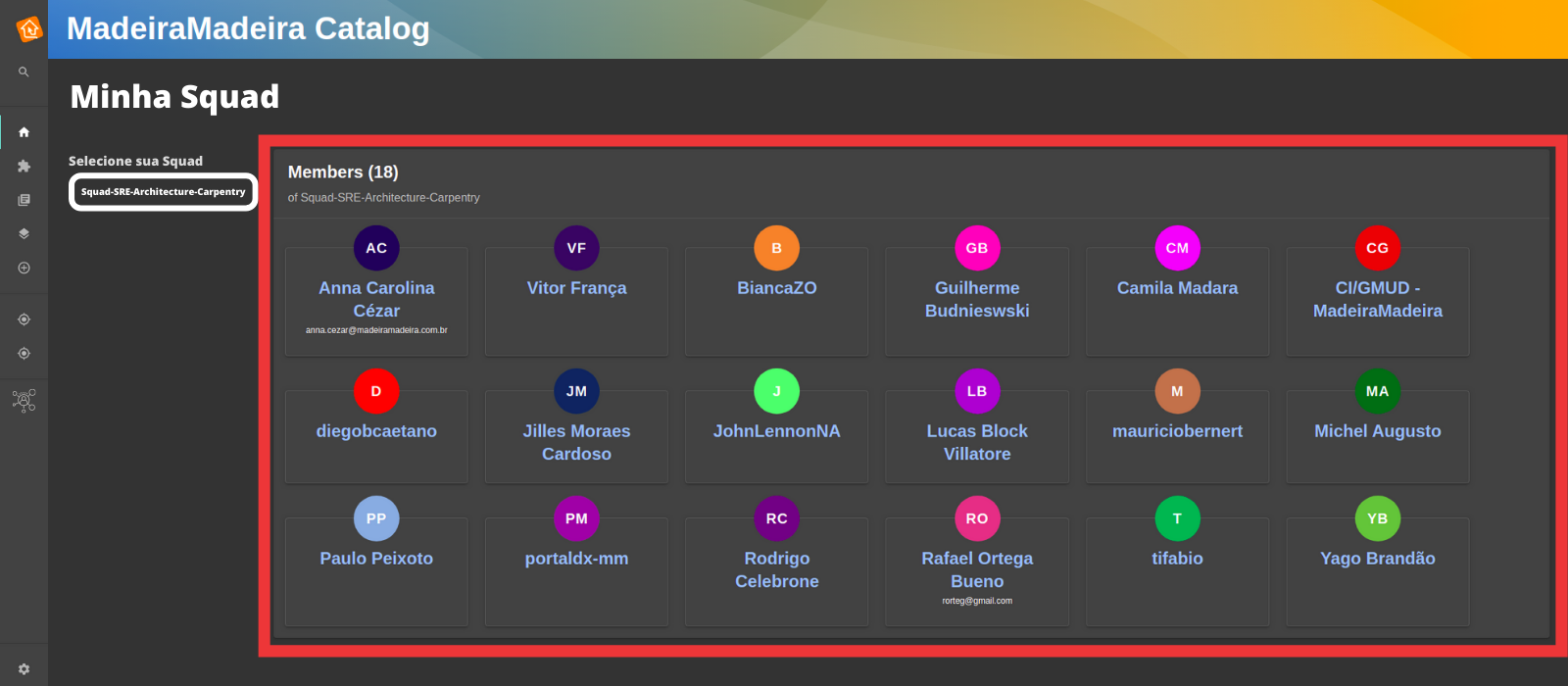Image resolution: width=1568 pixels, height=686 pixels.
Task: Open the CI/GMUD - MadeiraMadeira link
Action: coord(1377,299)
